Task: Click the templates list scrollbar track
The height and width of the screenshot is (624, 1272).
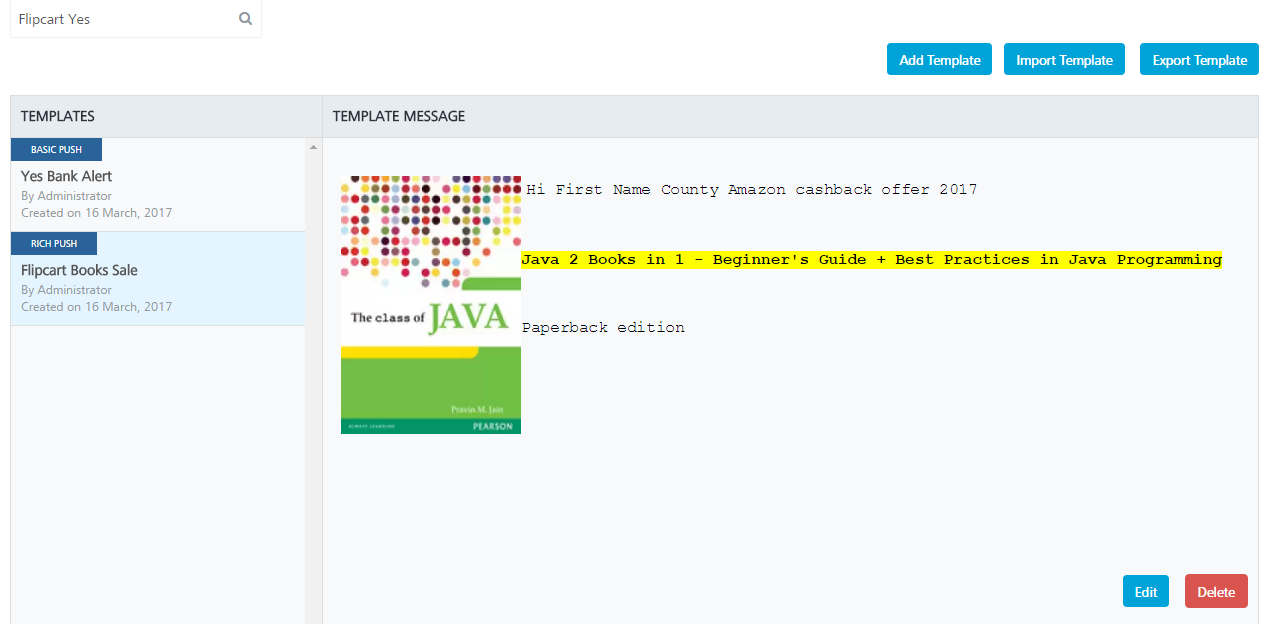Action: point(313,390)
